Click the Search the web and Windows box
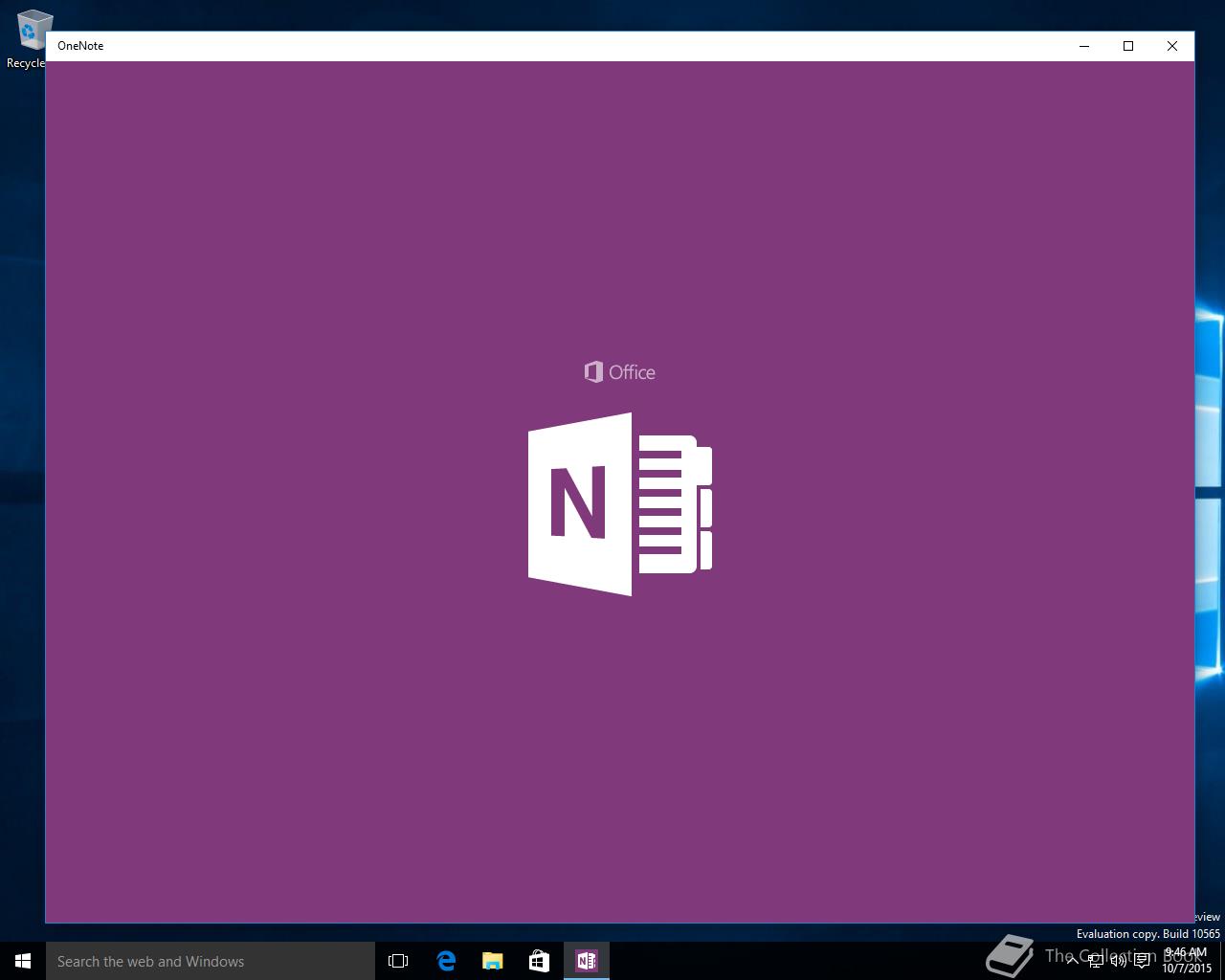This screenshot has width=1225, height=980. click(211, 961)
